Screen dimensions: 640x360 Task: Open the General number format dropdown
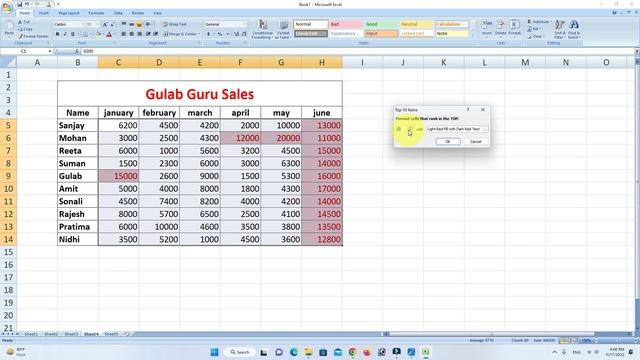pos(244,24)
